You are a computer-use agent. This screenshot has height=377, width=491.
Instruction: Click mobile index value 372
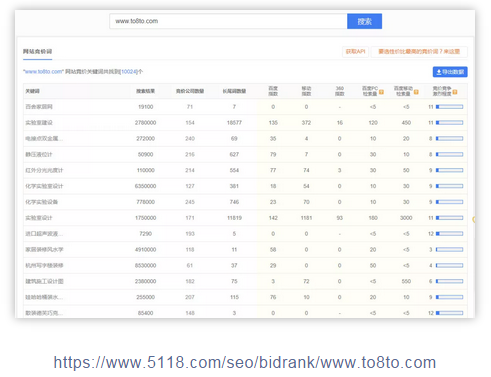tap(306, 123)
